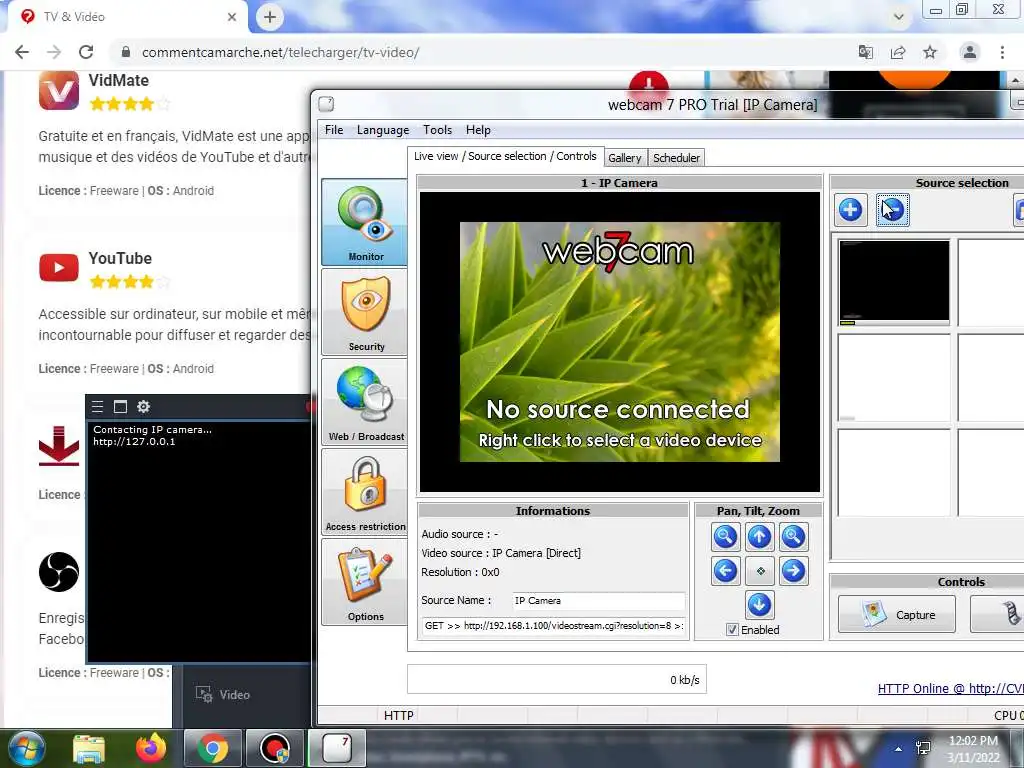The height and width of the screenshot is (768, 1024).
Task: Click the VidMate app icon on the webpage
Action: pos(59,90)
